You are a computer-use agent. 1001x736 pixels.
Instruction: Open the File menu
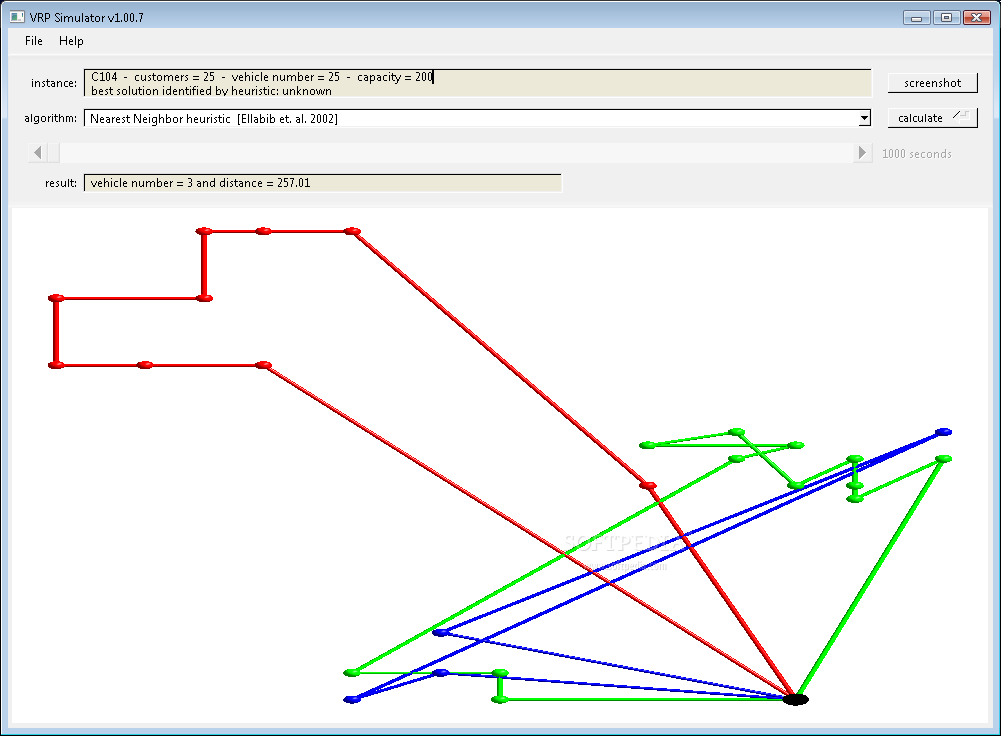[x=34, y=41]
